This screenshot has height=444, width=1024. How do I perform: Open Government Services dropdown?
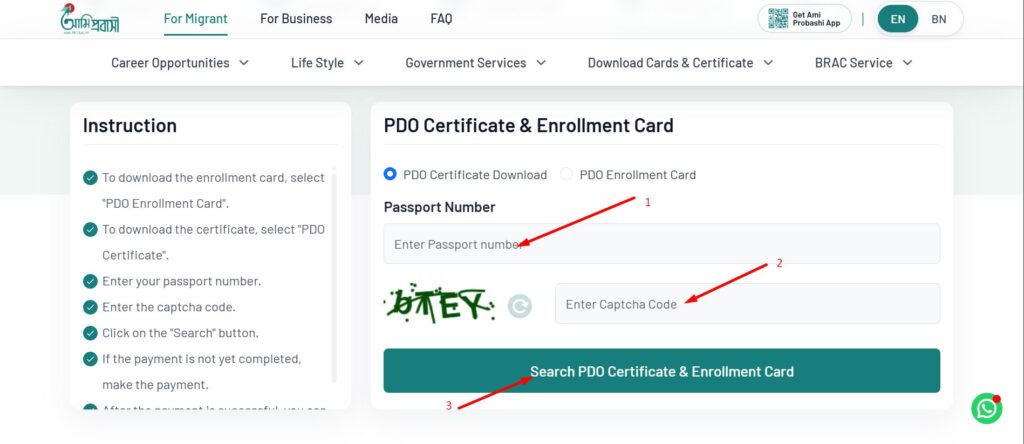pyautogui.click(x=475, y=63)
